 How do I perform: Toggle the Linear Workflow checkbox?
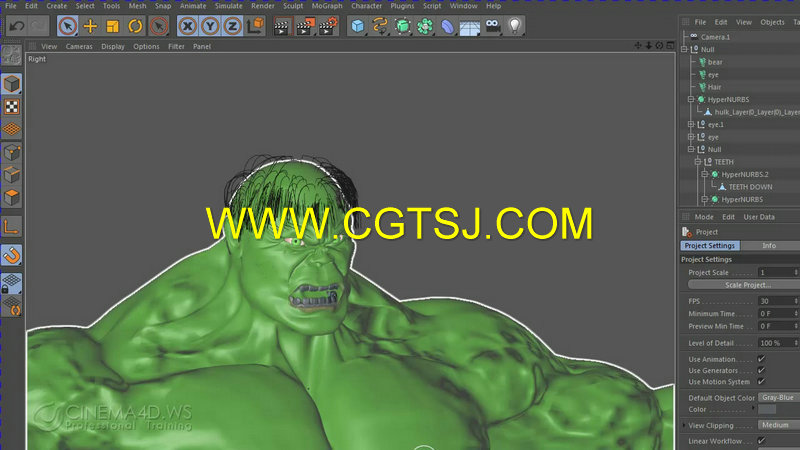click(761, 441)
